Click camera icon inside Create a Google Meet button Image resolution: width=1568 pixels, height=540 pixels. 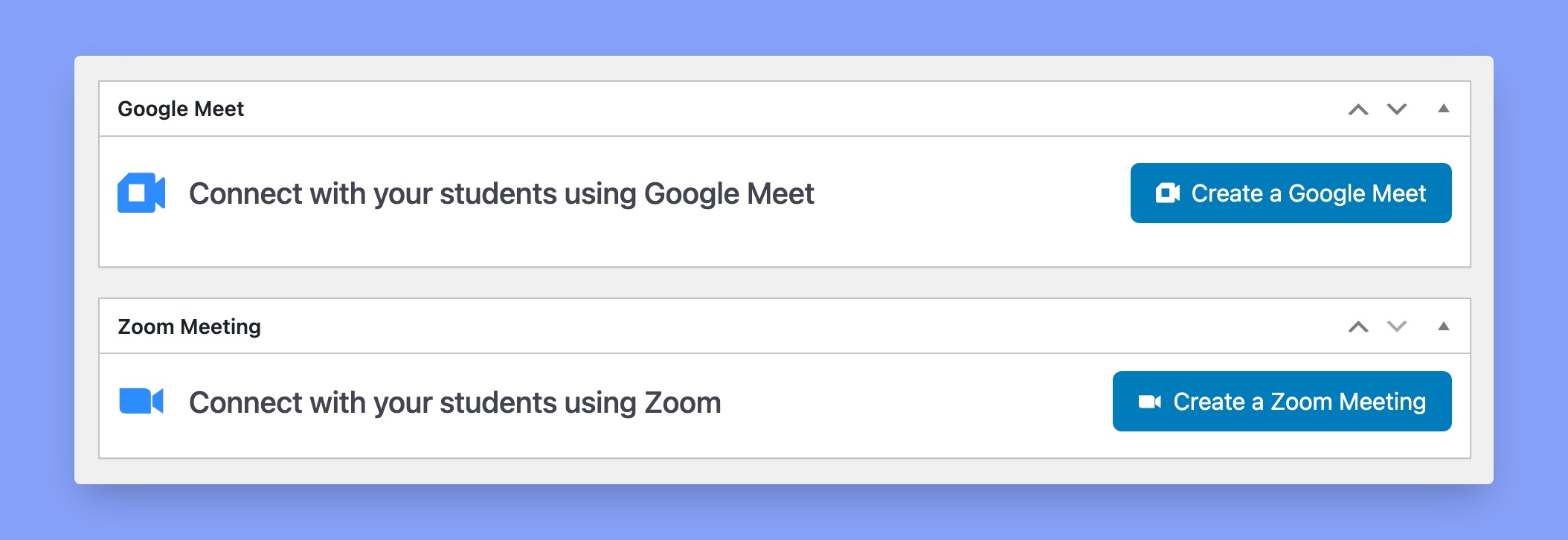click(x=1168, y=193)
